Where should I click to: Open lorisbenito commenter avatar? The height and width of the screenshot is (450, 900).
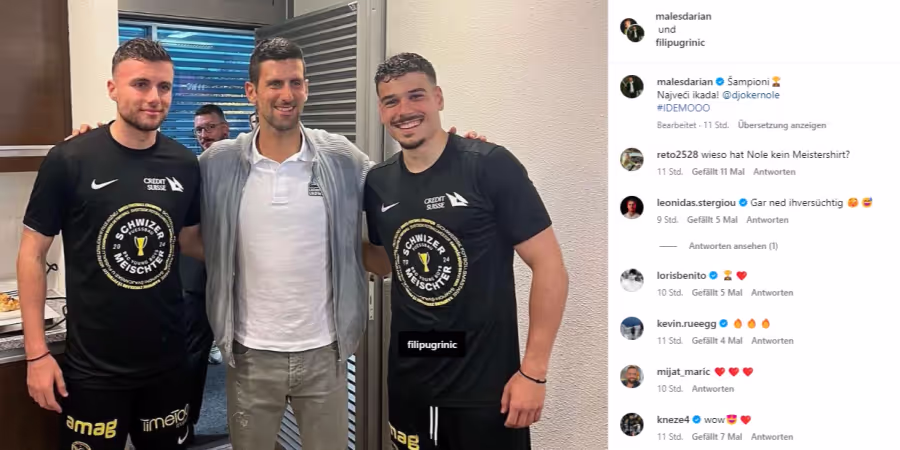click(x=631, y=280)
